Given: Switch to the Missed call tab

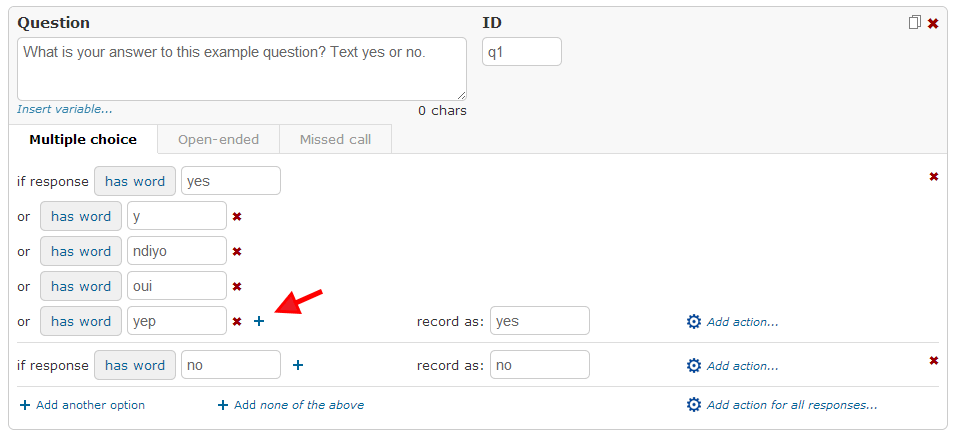Looking at the screenshot, I should [x=336, y=139].
